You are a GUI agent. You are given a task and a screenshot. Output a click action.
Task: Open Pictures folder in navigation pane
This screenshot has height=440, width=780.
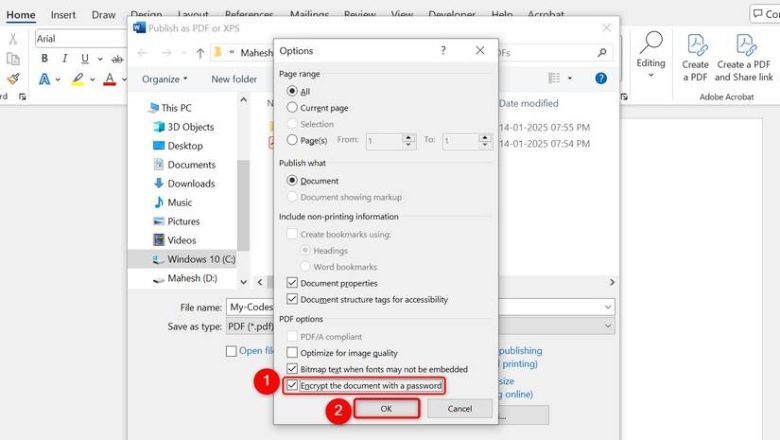pos(177,221)
